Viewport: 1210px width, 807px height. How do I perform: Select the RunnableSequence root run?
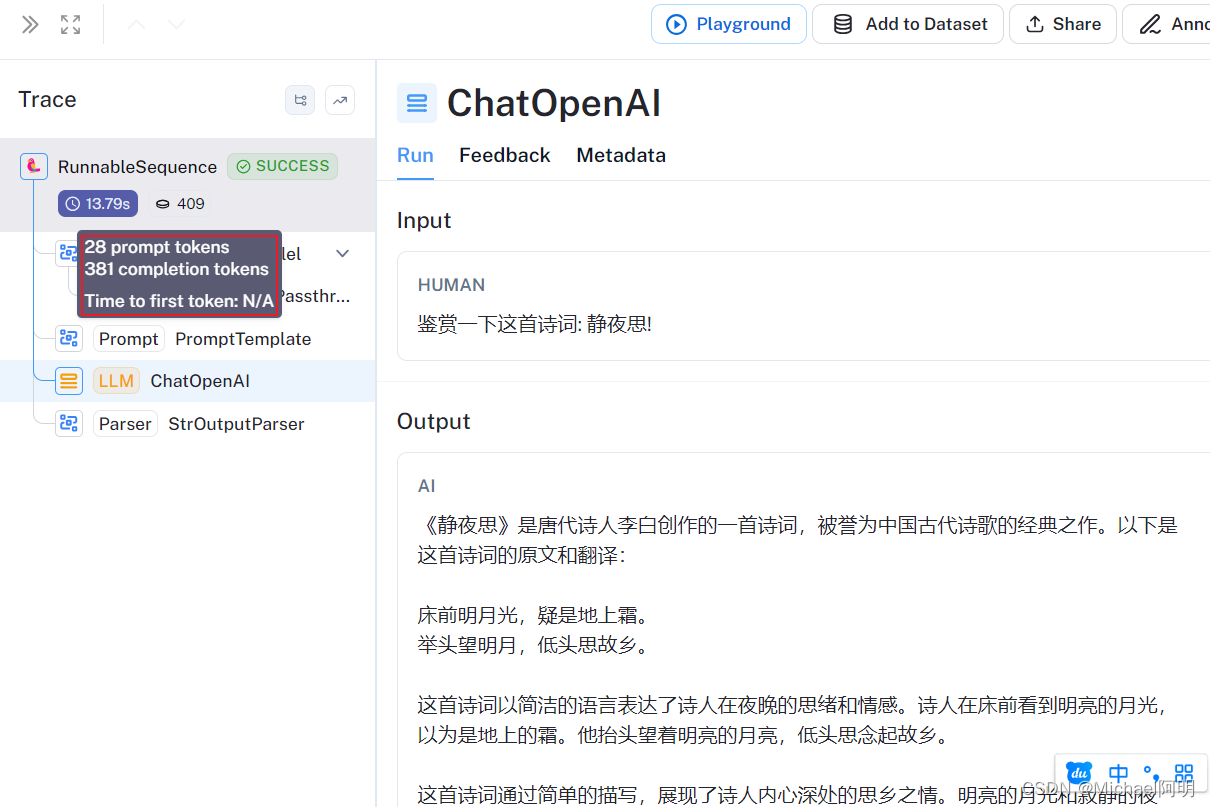[188, 184]
